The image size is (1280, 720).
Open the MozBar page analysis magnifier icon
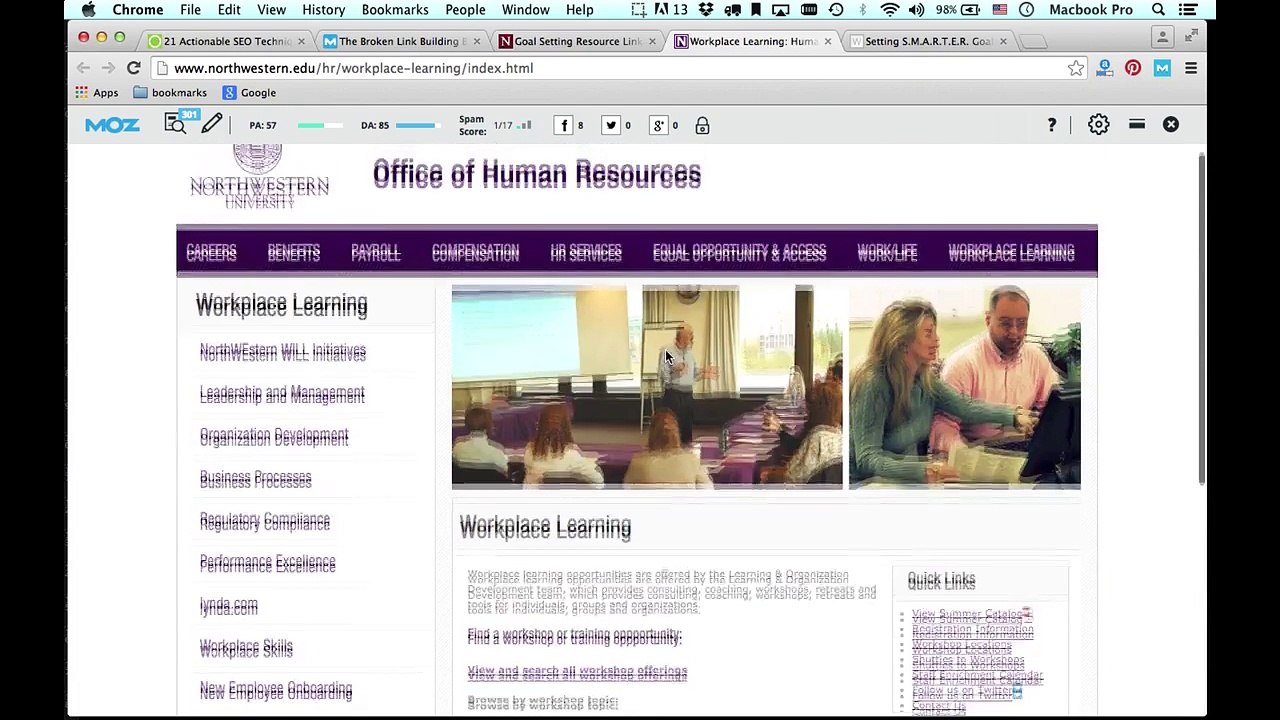175,125
